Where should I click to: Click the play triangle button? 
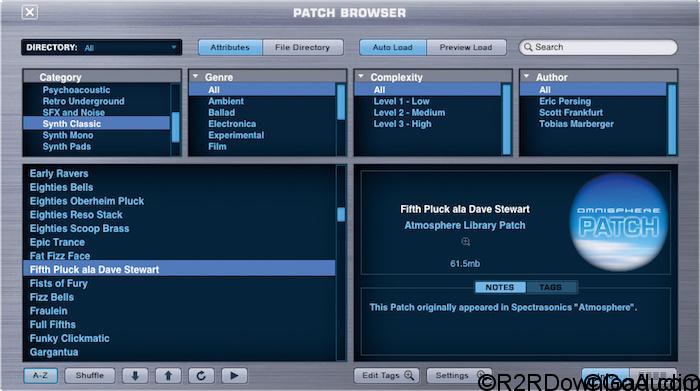tap(234, 375)
